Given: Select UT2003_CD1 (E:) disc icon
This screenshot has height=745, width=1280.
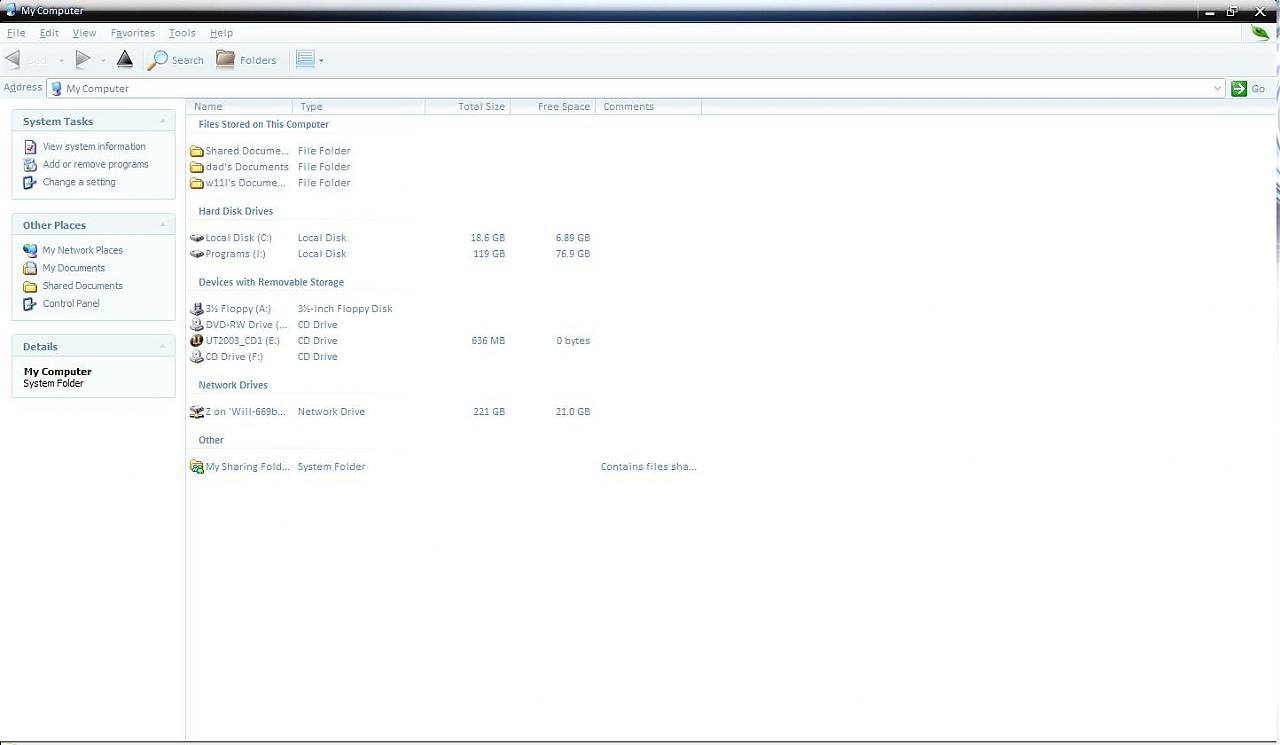Looking at the screenshot, I should (x=197, y=341).
